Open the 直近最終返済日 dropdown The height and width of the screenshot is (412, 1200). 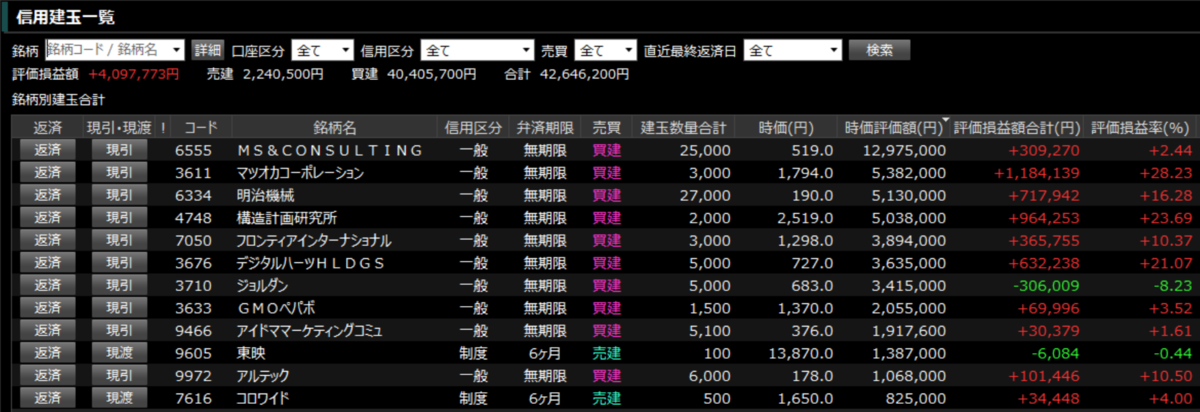coord(793,50)
